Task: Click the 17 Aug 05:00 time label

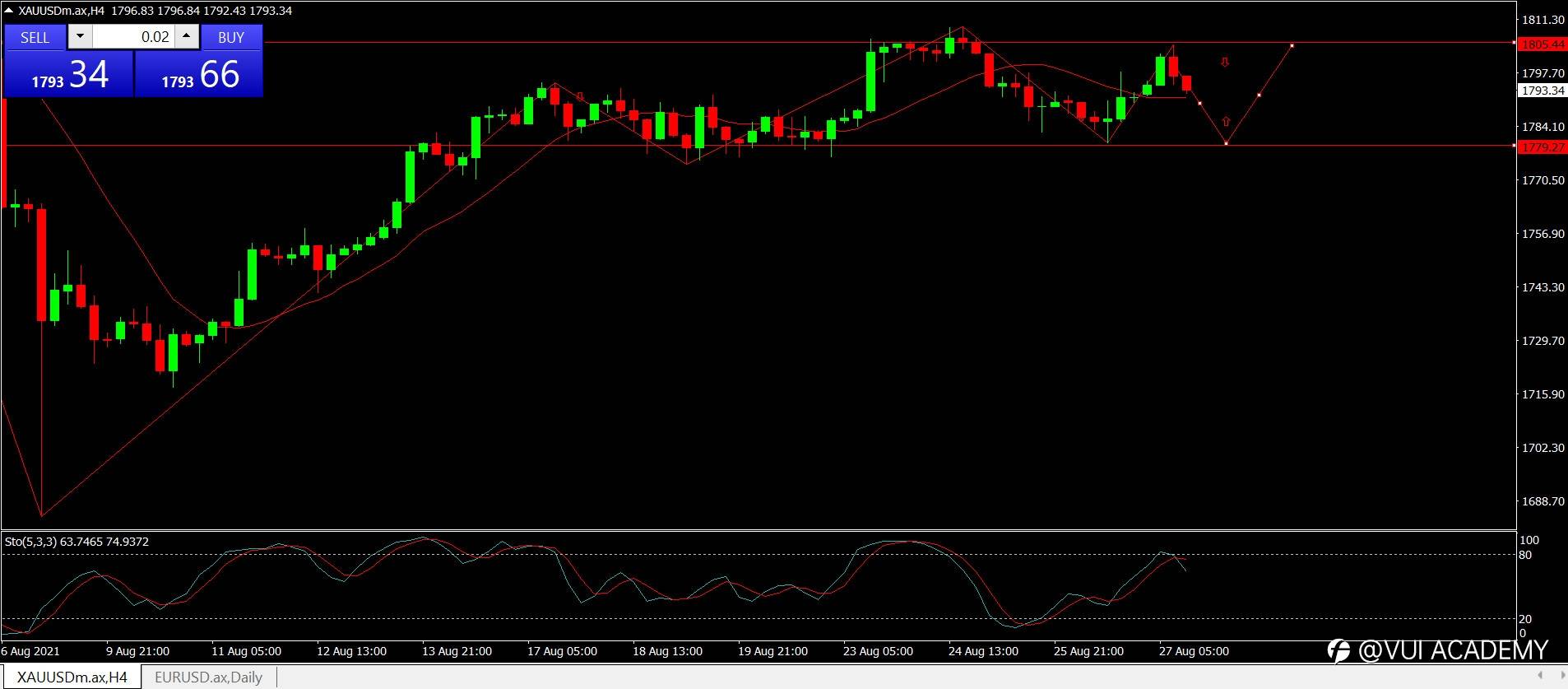Action: tap(562, 651)
